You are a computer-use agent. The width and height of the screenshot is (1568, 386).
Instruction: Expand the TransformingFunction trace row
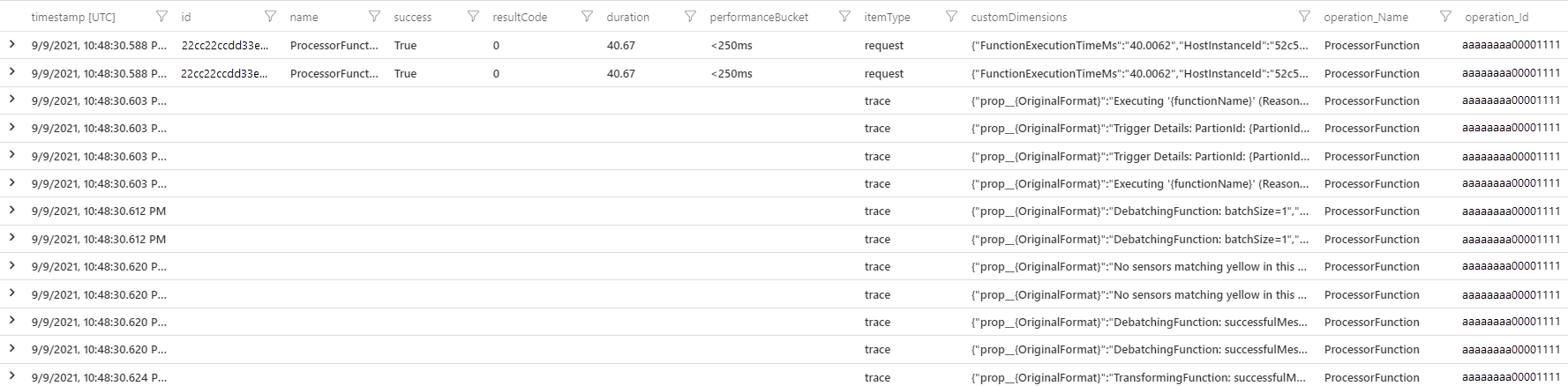[12, 376]
